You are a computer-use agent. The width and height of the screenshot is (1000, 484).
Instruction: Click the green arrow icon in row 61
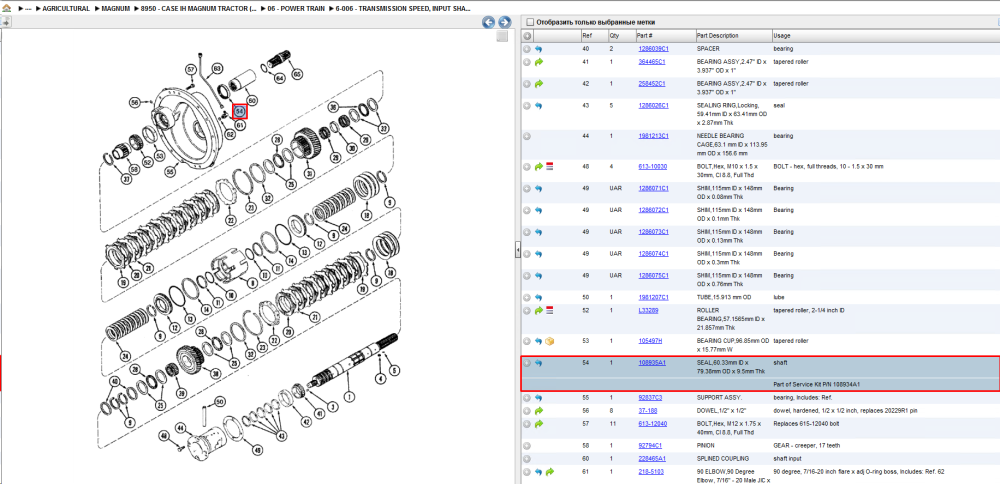tap(549, 472)
